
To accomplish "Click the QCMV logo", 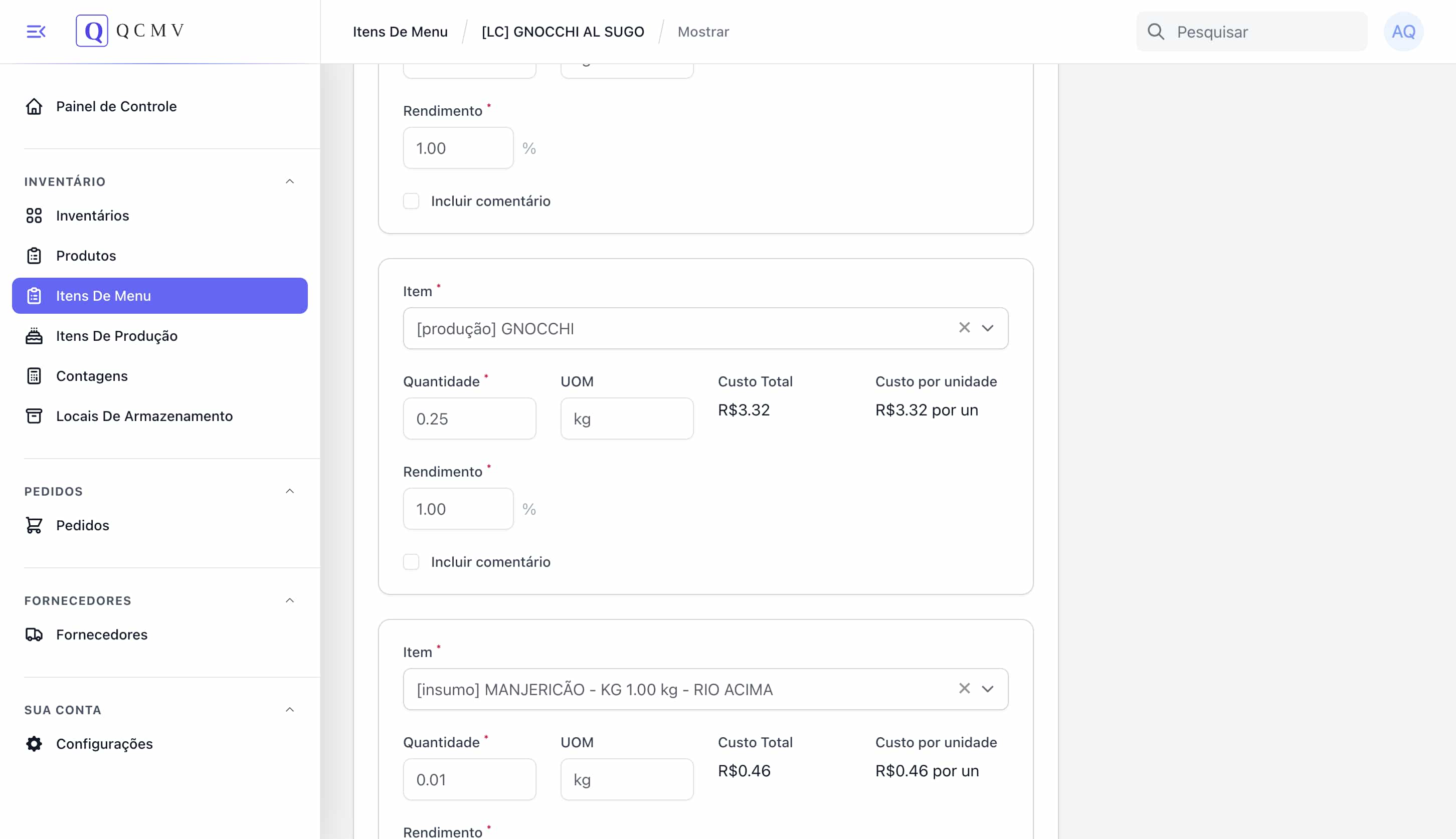I will pyautogui.click(x=130, y=31).
